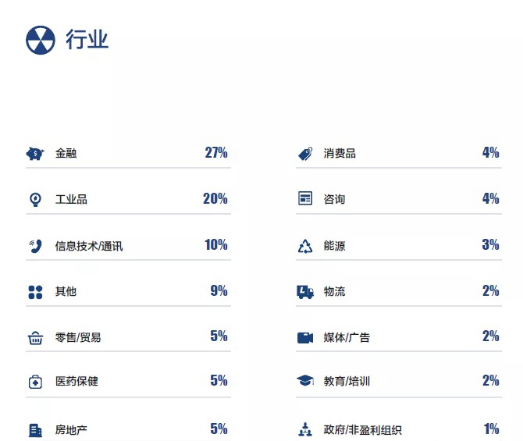Select the 行业 heading title
The image size is (523, 441).
tap(87, 39)
